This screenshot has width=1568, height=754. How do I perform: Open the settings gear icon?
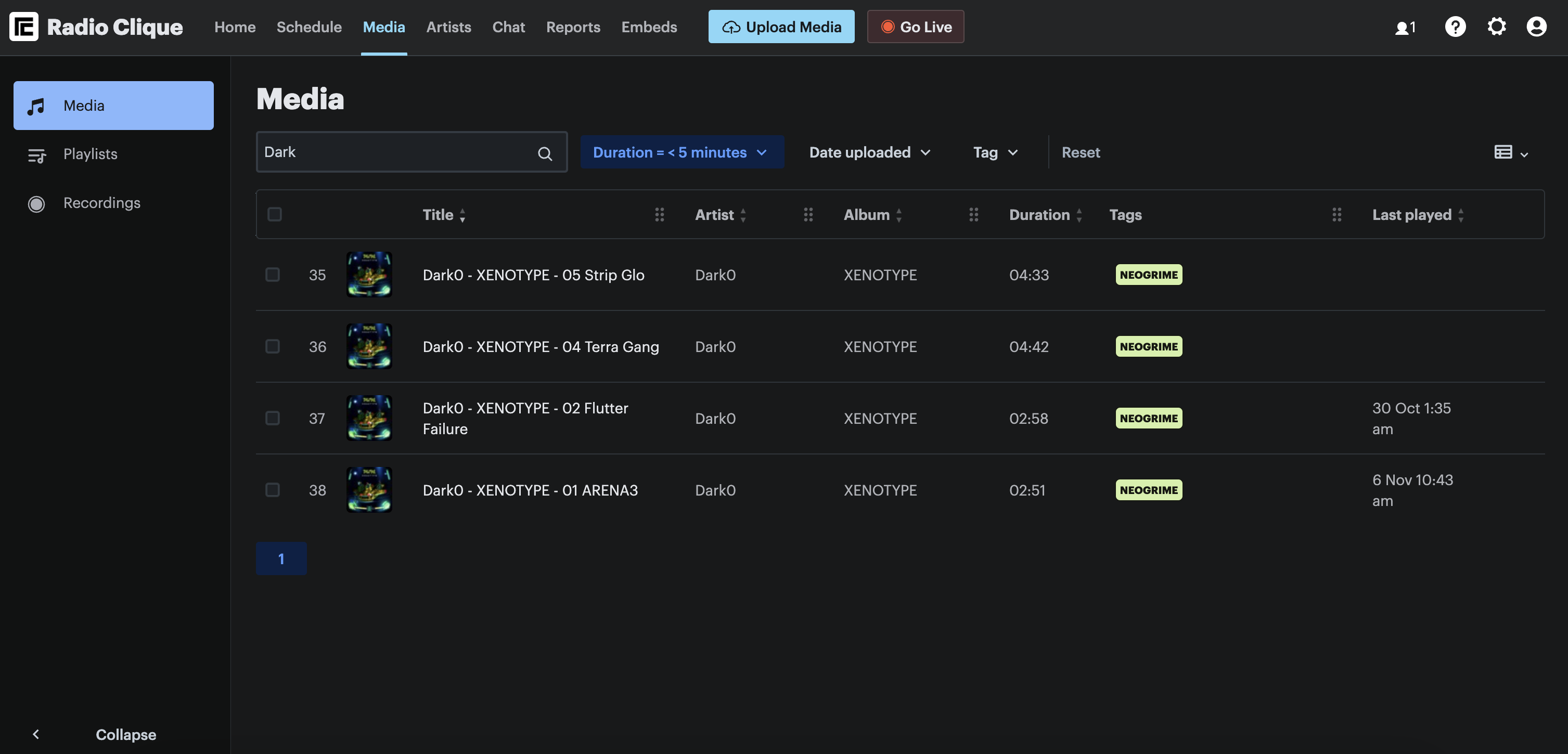(1496, 27)
